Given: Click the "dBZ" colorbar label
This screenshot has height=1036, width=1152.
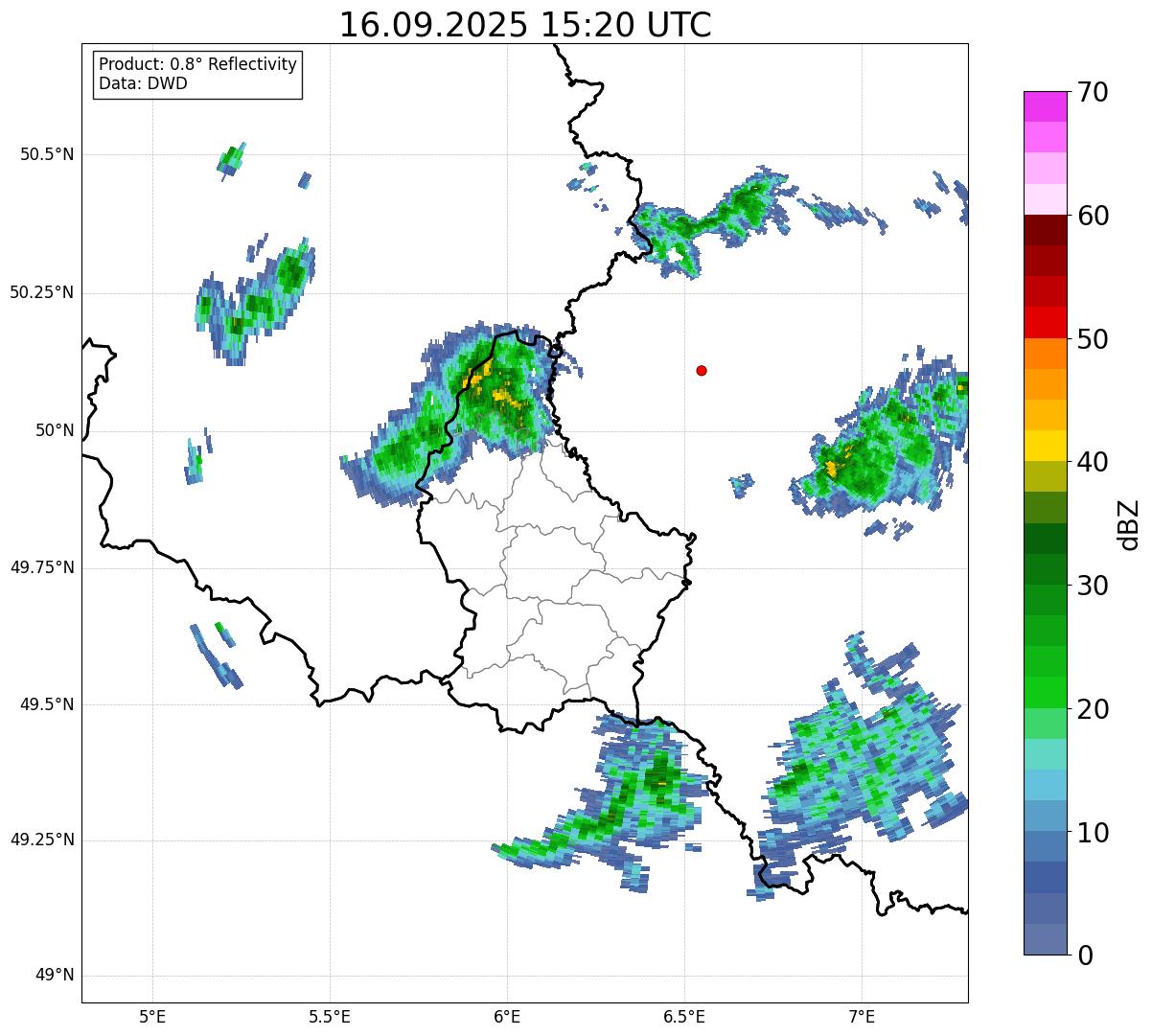Looking at the screenshot, I should point(1128,524).
